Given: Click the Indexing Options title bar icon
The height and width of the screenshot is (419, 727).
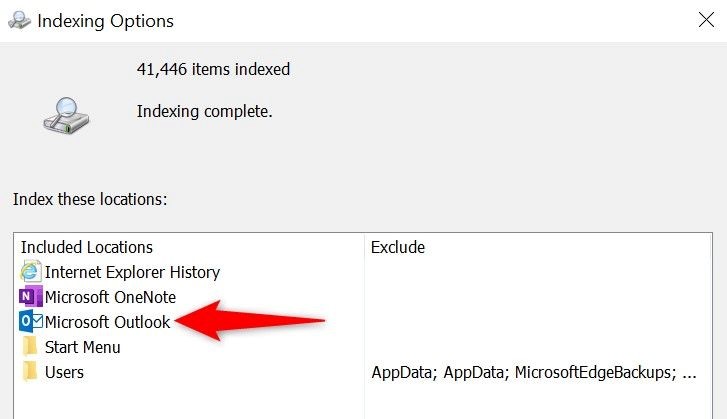Looking at the screenshot, I should point(19,20).
